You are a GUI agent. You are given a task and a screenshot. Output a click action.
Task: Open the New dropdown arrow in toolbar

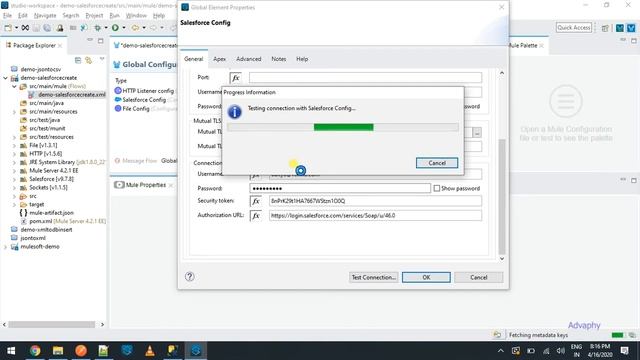(x=16, y=28)
